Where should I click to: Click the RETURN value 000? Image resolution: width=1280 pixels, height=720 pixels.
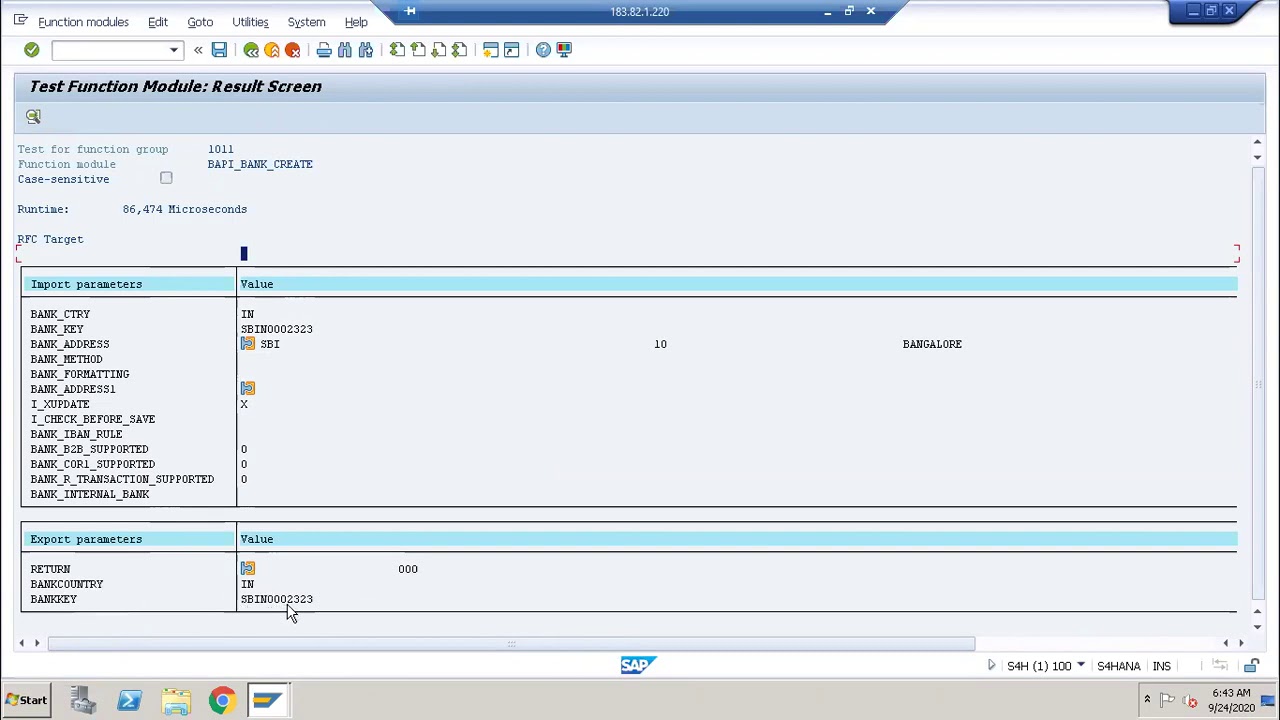click(x=408, y=569)
